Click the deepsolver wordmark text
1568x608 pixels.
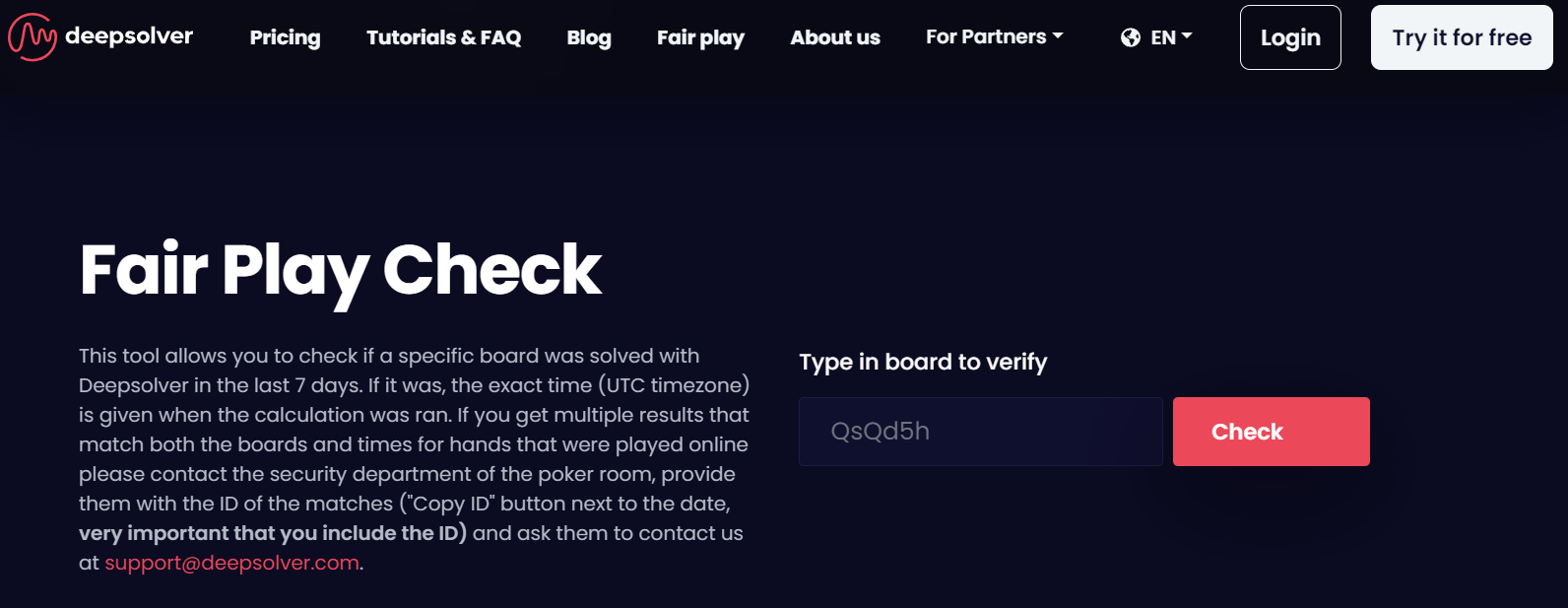[x=129, y=36]
